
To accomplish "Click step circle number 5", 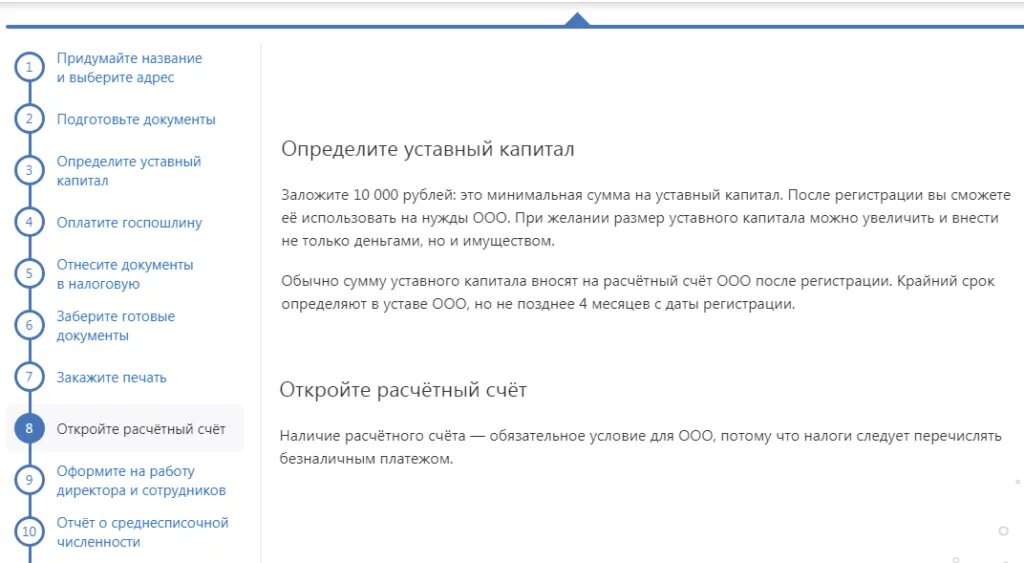I will (29, 274).
